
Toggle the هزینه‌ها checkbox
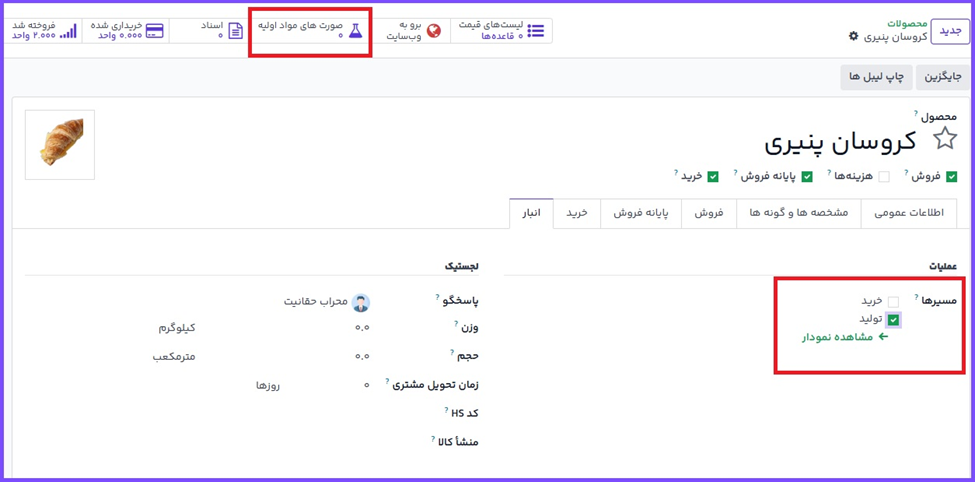point(883,177)
